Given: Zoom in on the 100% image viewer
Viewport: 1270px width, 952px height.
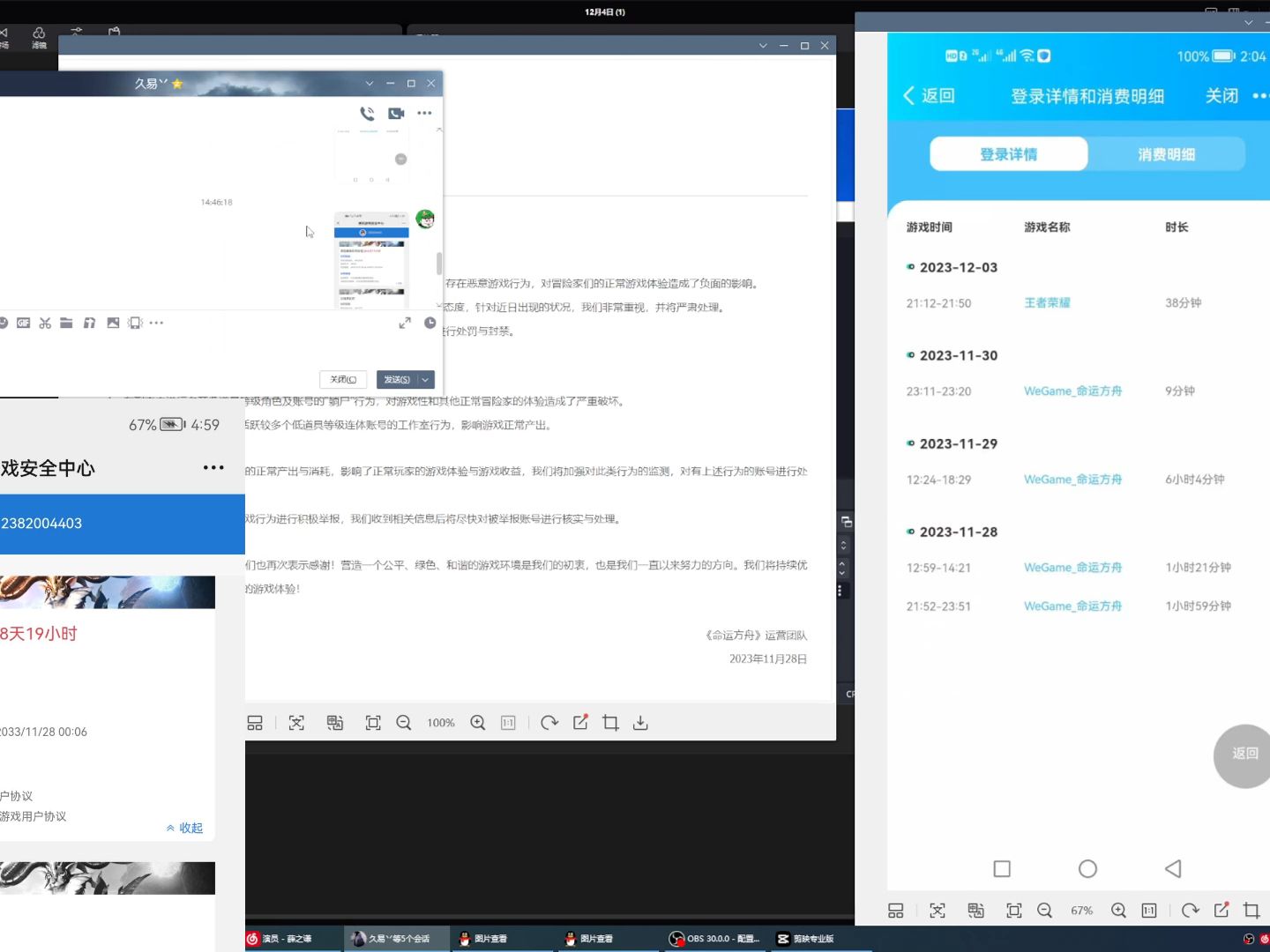Looking at the screenshot, I should pos(478,723).
